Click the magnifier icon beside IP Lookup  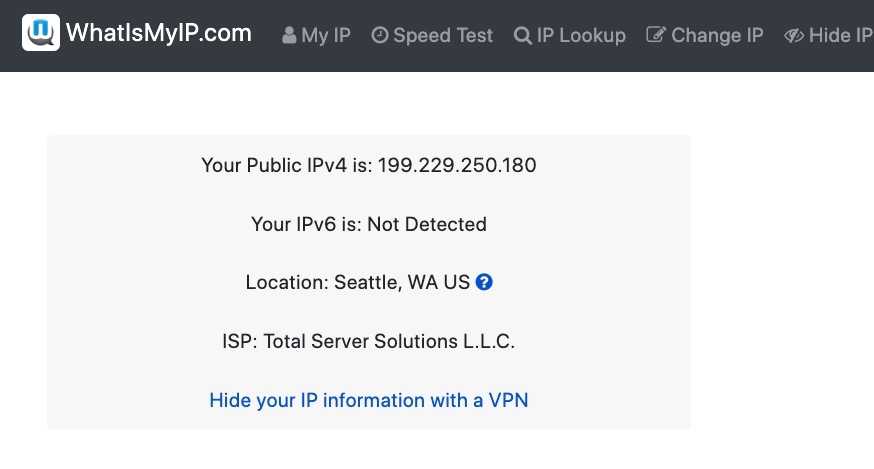[x=523, y=36]
